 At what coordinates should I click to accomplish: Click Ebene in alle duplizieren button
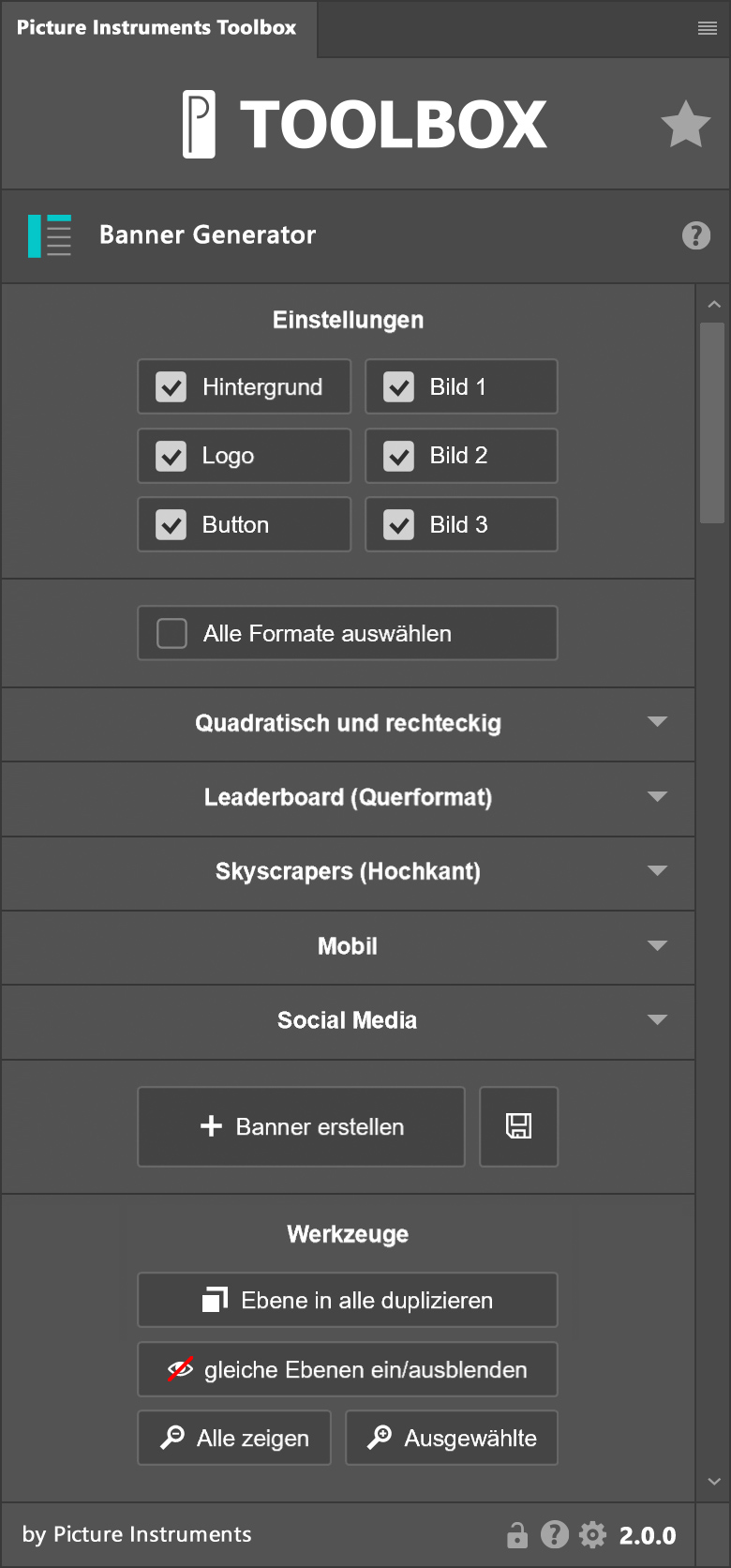[348, 1300]
